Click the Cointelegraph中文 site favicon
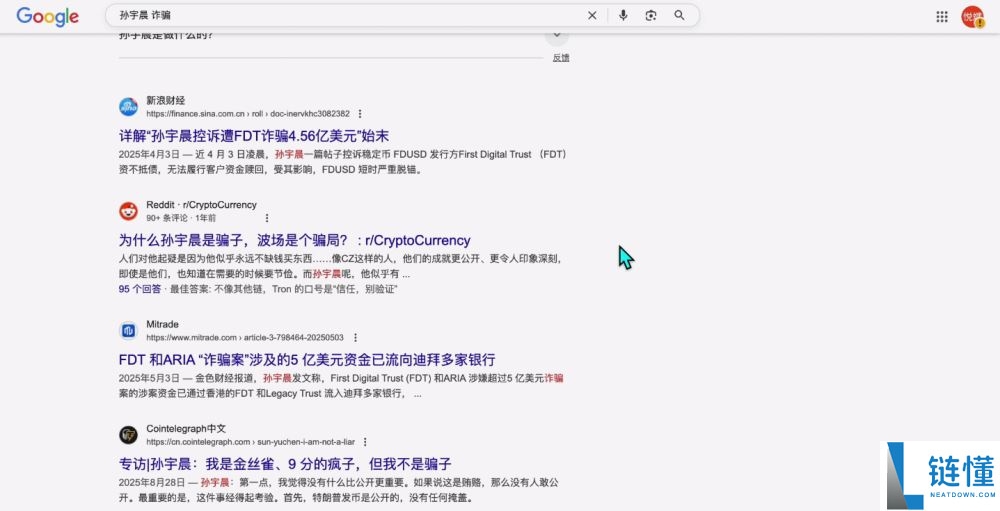Screen dimensions: 1000x511 [128, 435]
